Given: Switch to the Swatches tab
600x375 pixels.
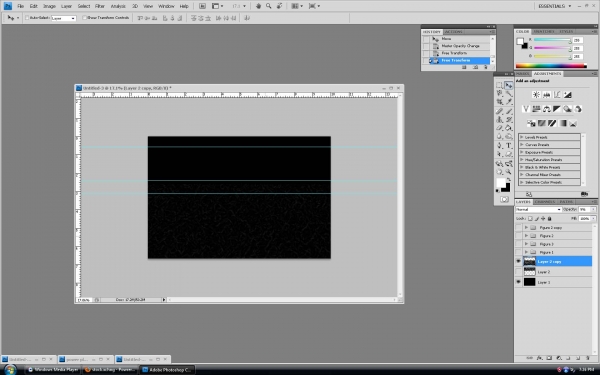Looking at the screenshot, I should pyautogui.click(x=543, y=31).
